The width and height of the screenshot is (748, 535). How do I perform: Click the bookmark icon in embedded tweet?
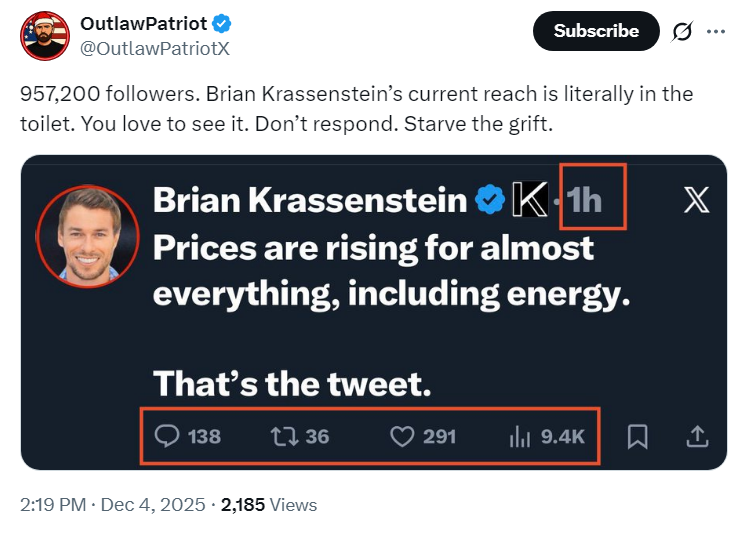tap(636, 436)
